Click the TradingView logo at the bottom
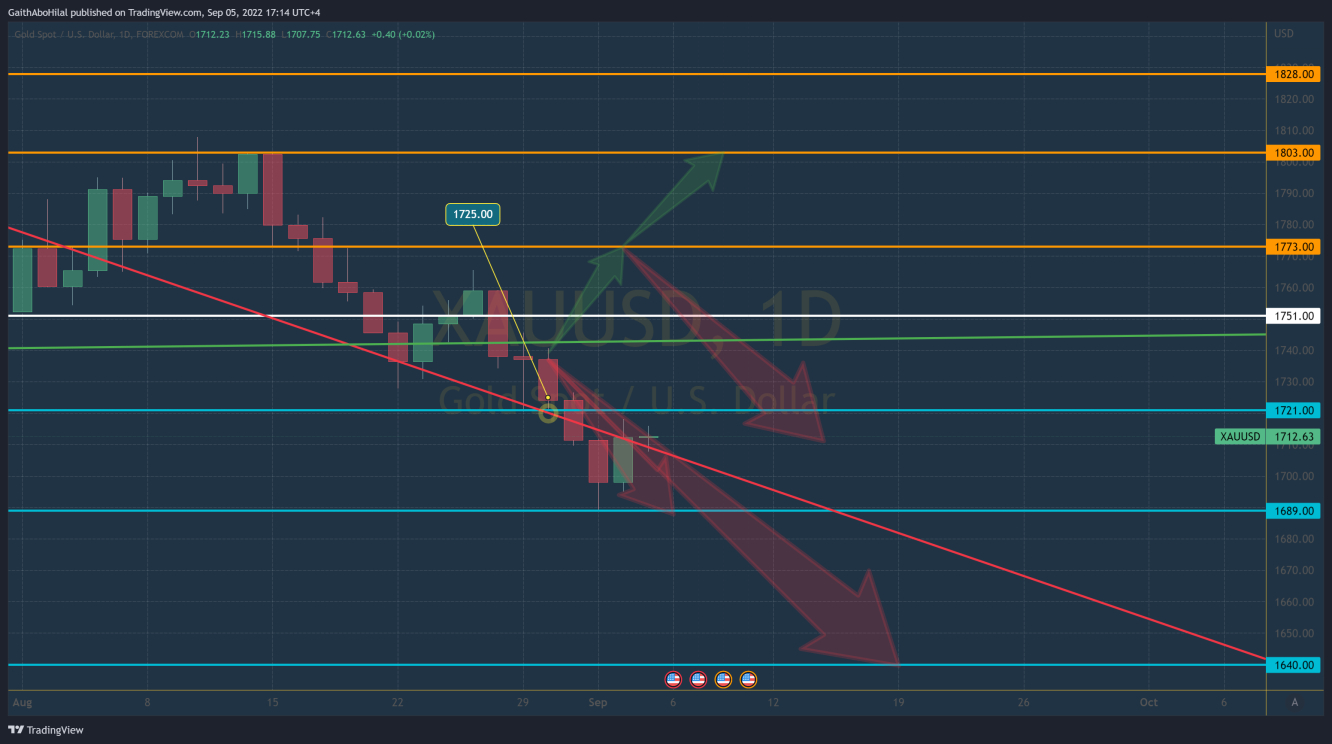Viewport: 1332px width, 744px height. pos(45,730)
